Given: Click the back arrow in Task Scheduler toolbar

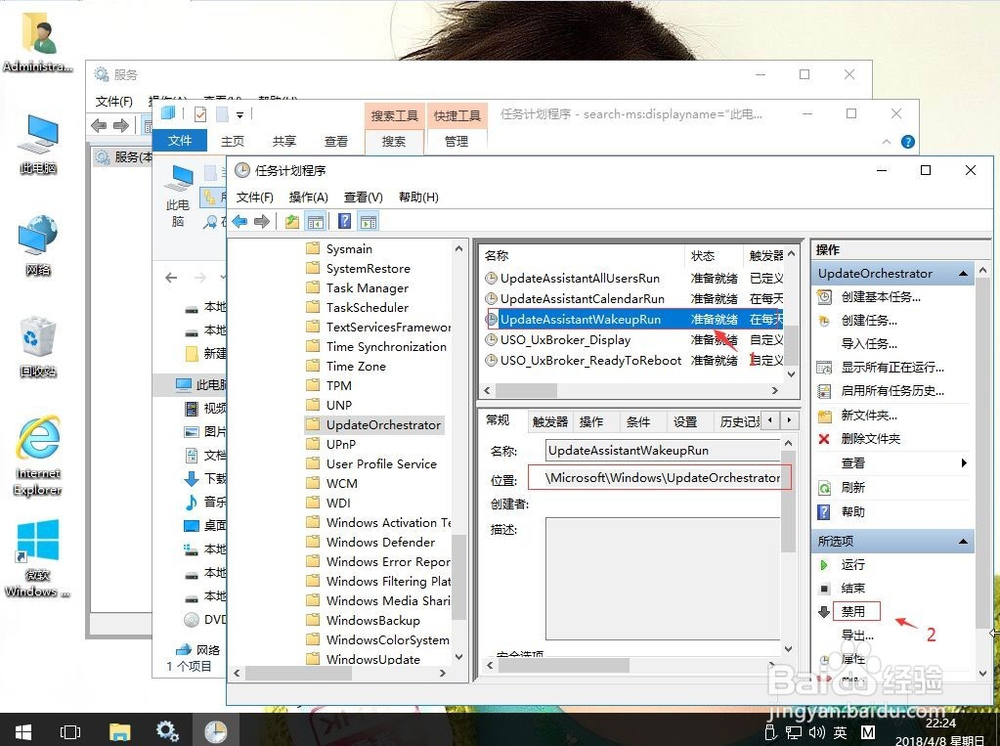Looking at the screenshot, I should [x=240, y=222].
